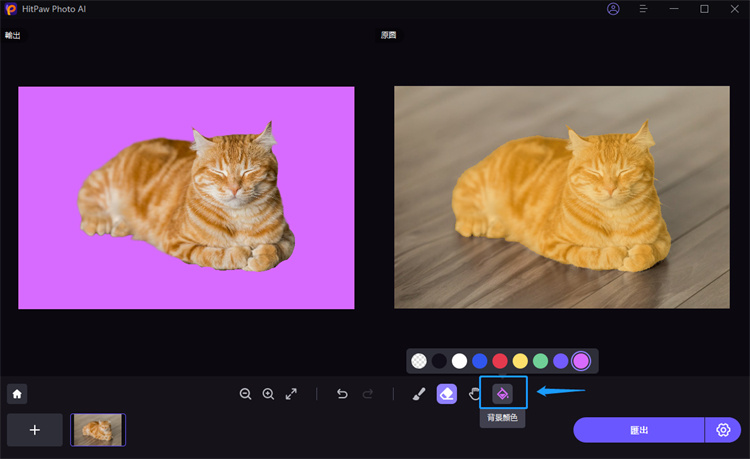This screenshot has width=750, height=459.
Task: Zoom in with the plus magnifier
Action: (x=268, y=394)
